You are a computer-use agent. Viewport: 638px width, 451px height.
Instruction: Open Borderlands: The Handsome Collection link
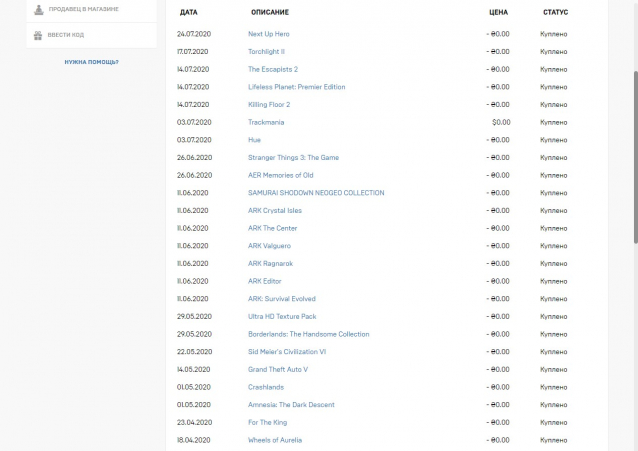coord(308,334)
